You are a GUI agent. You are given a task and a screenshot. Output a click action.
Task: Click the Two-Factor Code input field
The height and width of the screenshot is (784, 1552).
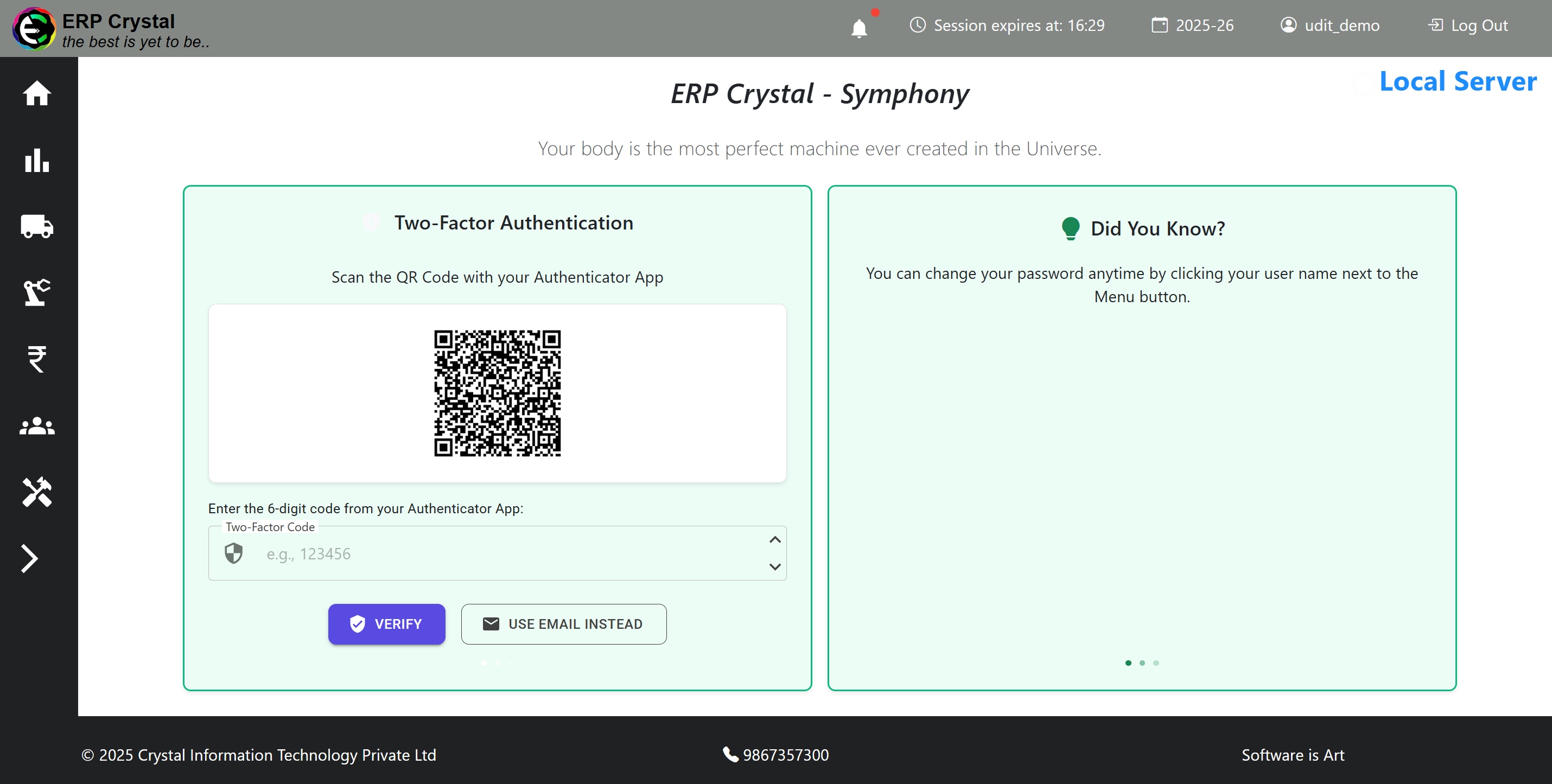[x=506, y=554]
